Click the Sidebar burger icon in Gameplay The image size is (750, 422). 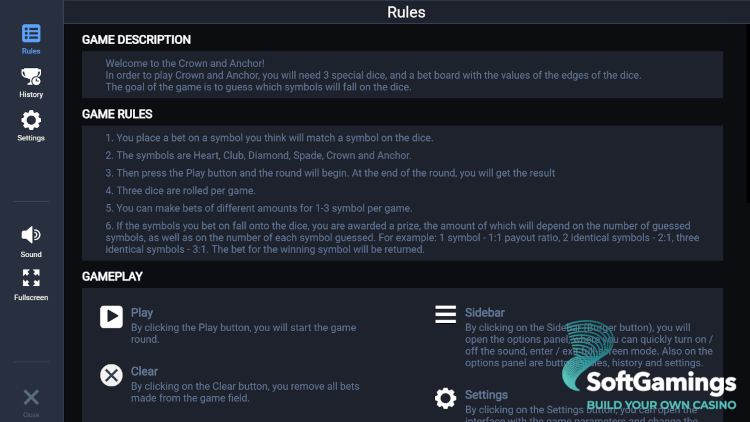coord(445,314)
